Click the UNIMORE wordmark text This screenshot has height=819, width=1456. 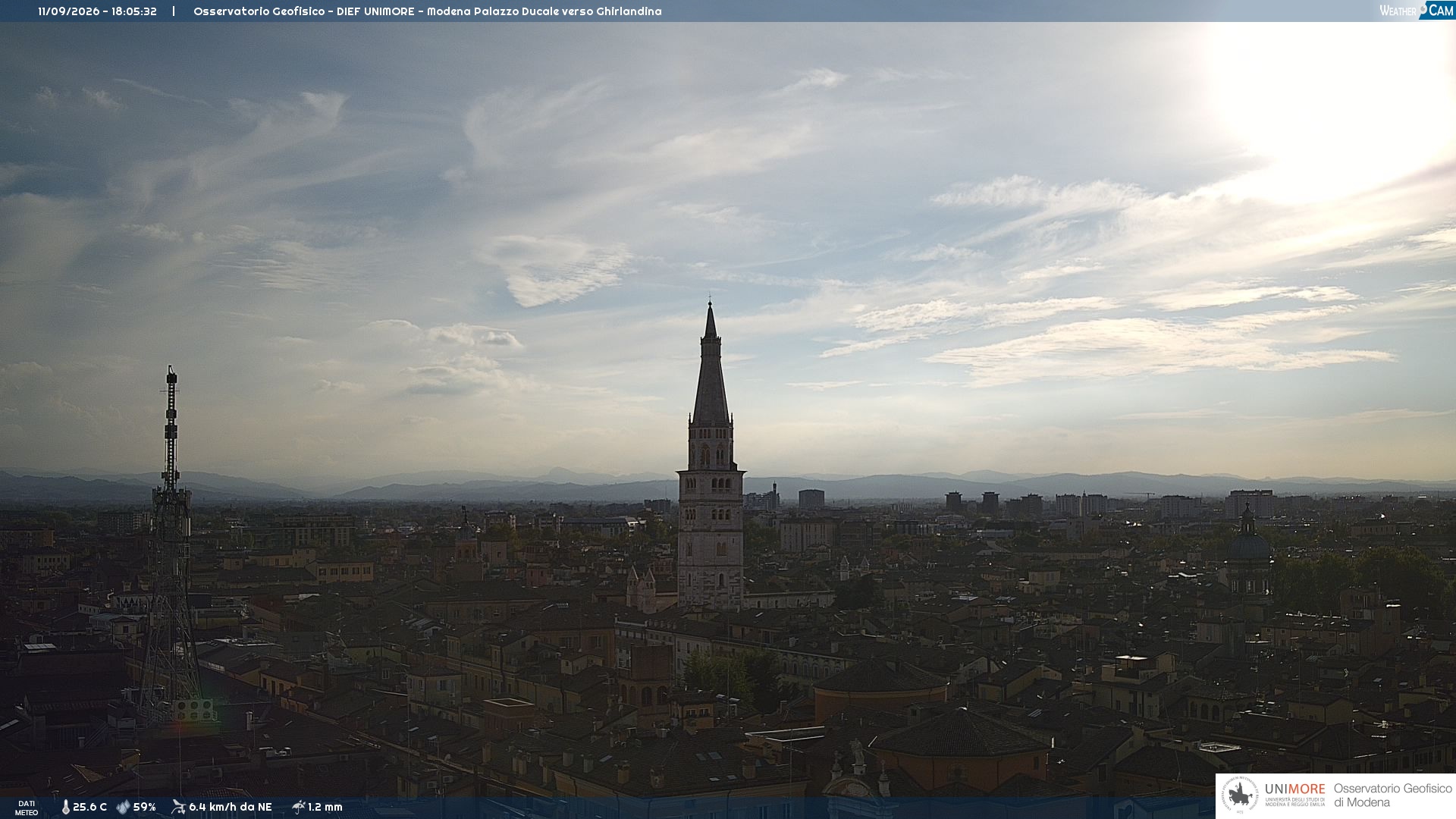(x=1294, y=789)
